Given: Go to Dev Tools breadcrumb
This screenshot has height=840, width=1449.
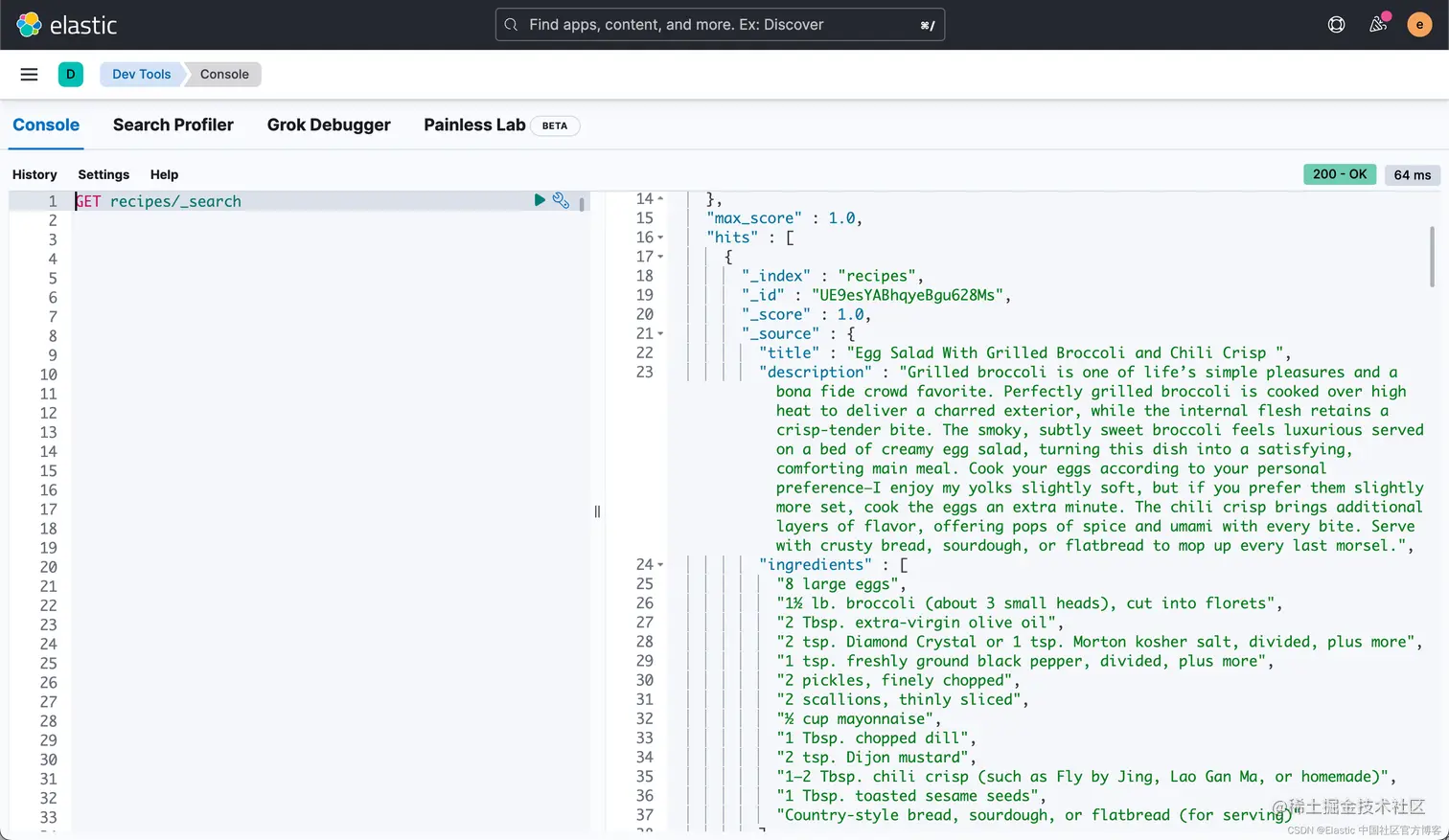Looking at the screenshot, I should pyautogui.click(x=141, y=74).
